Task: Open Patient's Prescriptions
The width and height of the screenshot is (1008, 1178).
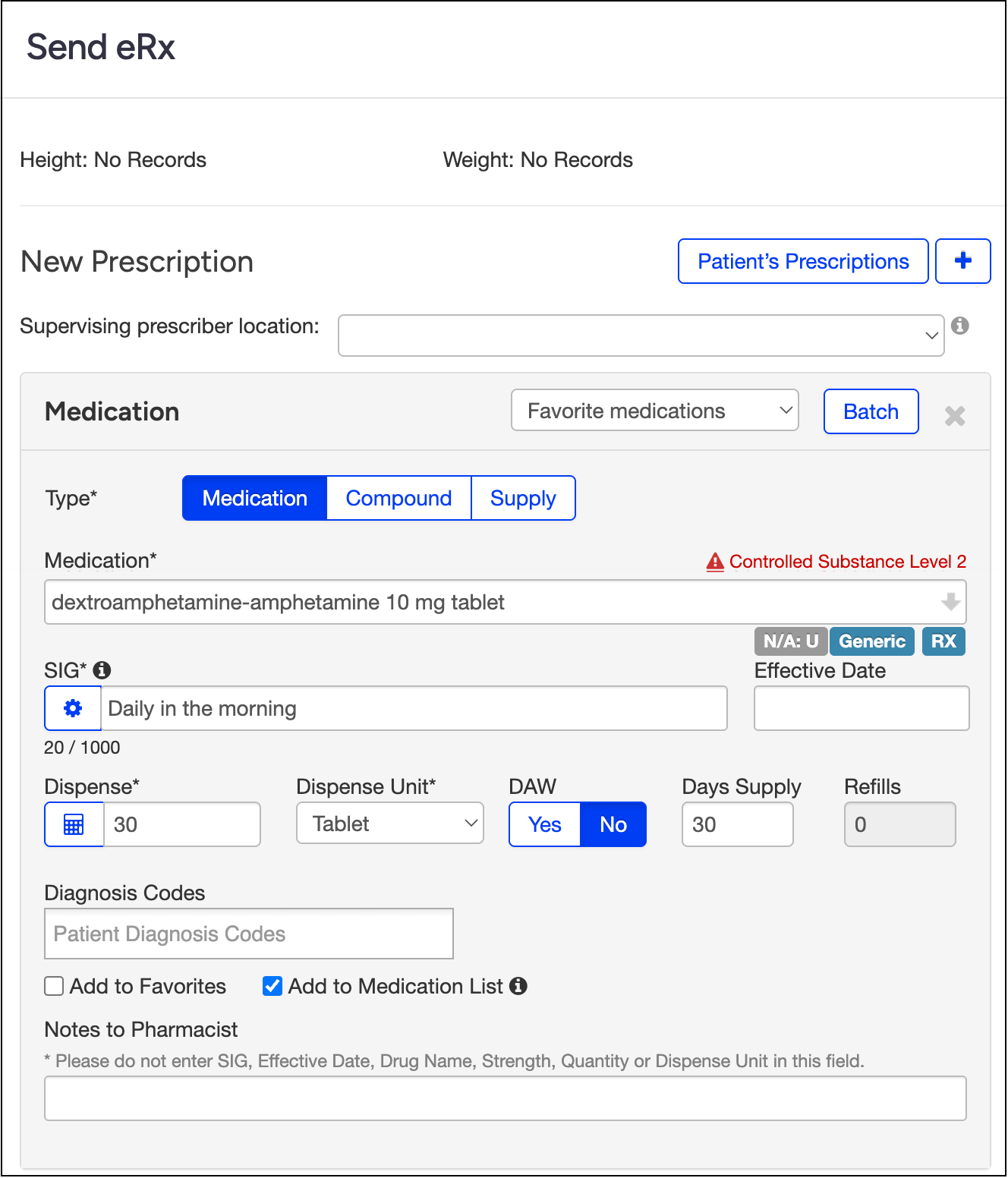Action: coord(802,261)
